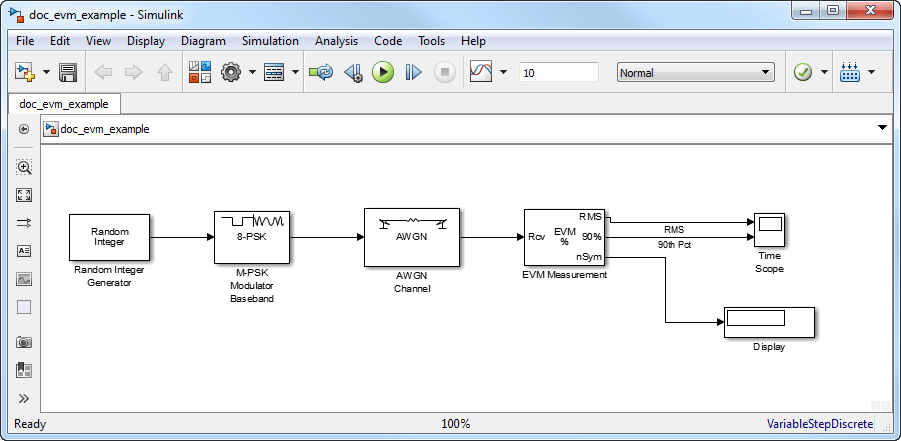Expand the breadcrumb bar dropdown arrow
The width and height of the screenshot is (901, 441).
click(883, 128)
